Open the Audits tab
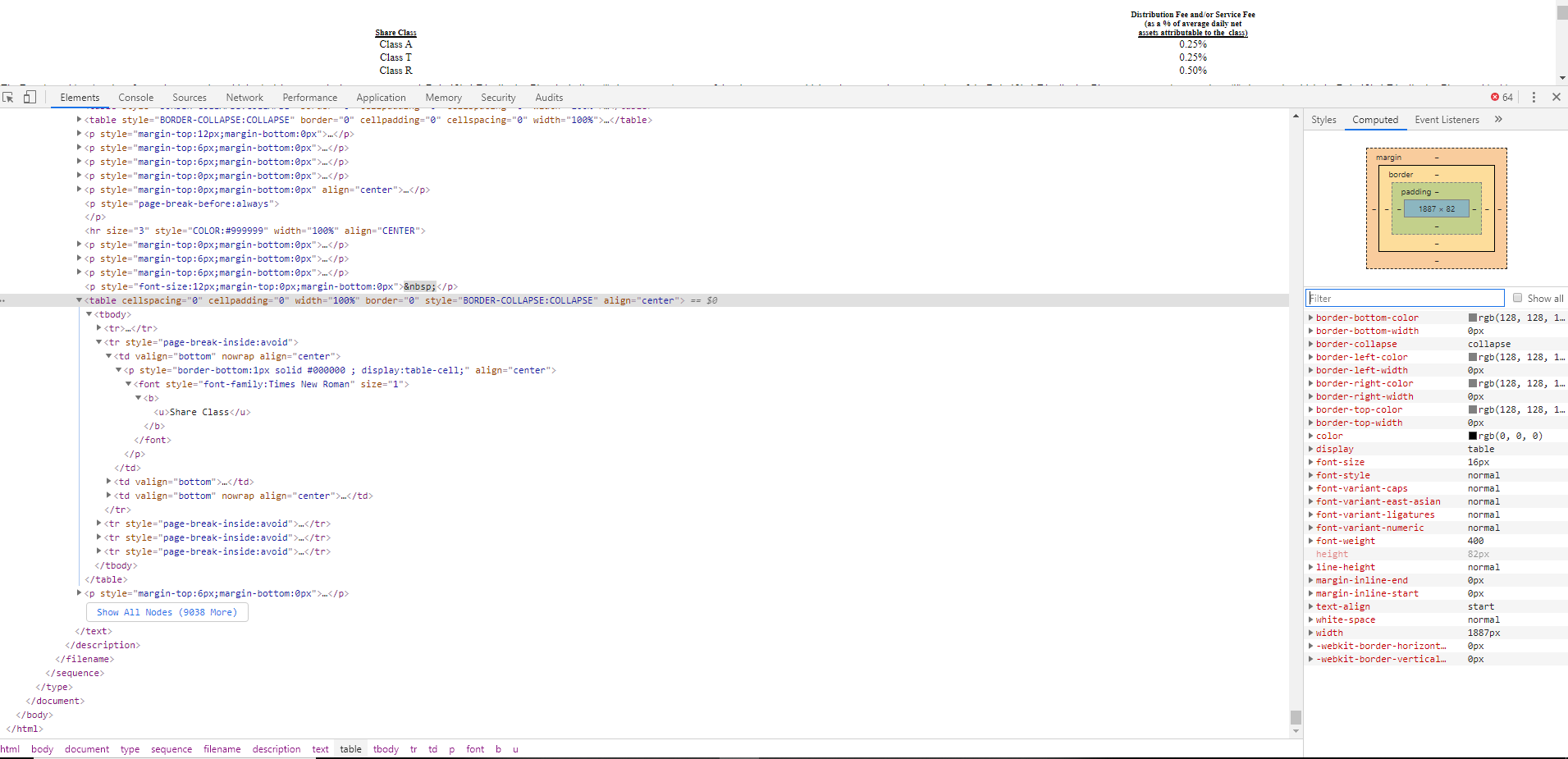The width and height of the screenshot is (1568, 759). pyautogui.click(x=549, y=97)
